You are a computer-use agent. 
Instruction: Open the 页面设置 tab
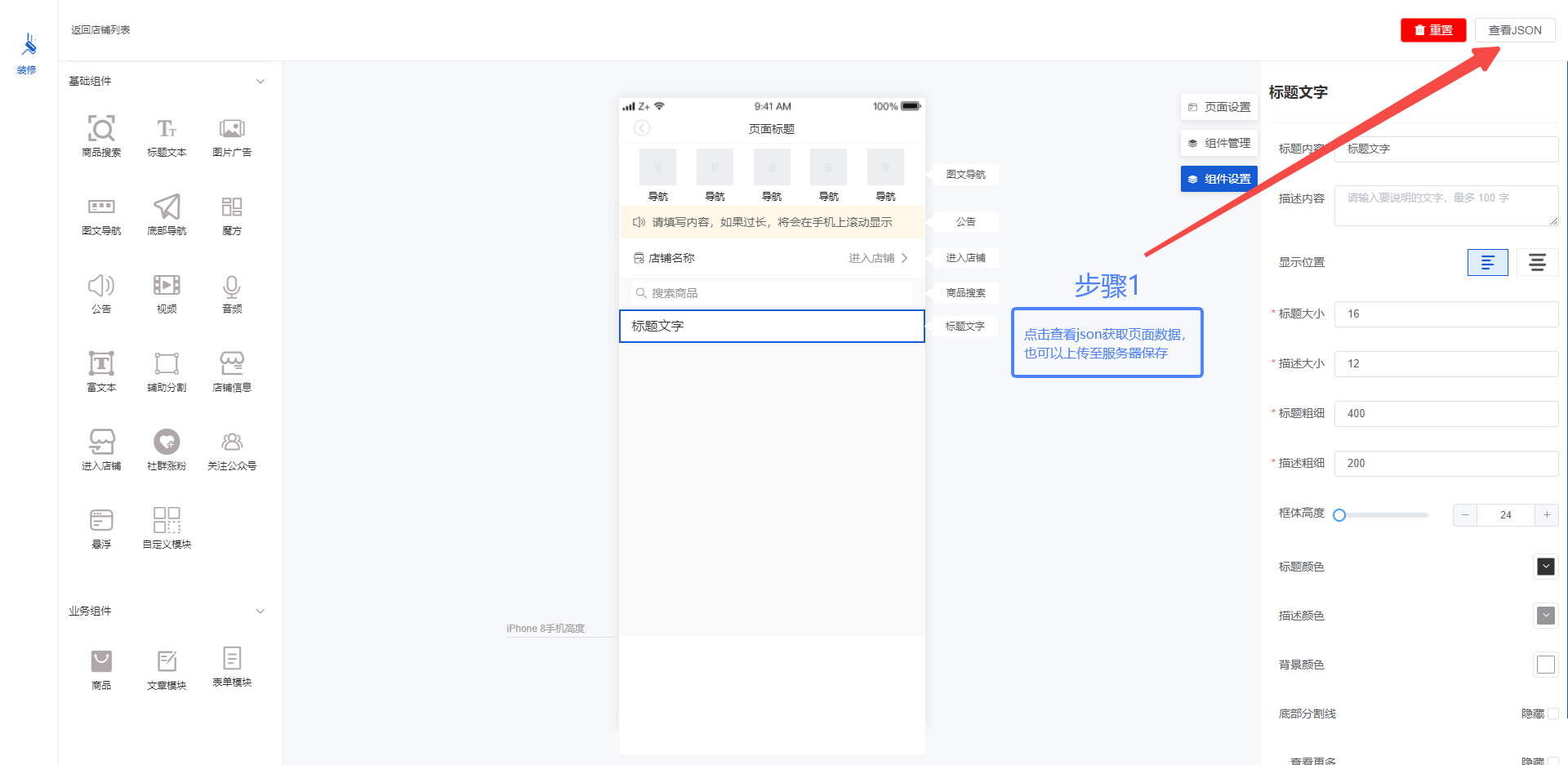(x=1219, y=107)
